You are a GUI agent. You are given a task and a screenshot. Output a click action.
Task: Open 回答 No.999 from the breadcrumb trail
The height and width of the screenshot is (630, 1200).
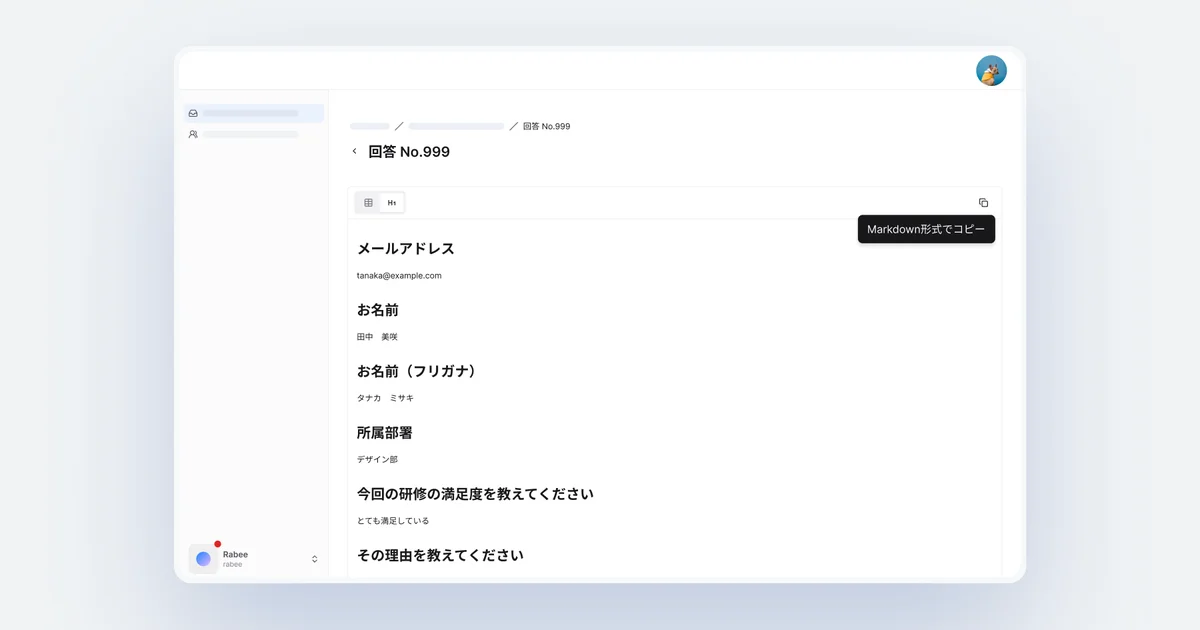(544, 126)
